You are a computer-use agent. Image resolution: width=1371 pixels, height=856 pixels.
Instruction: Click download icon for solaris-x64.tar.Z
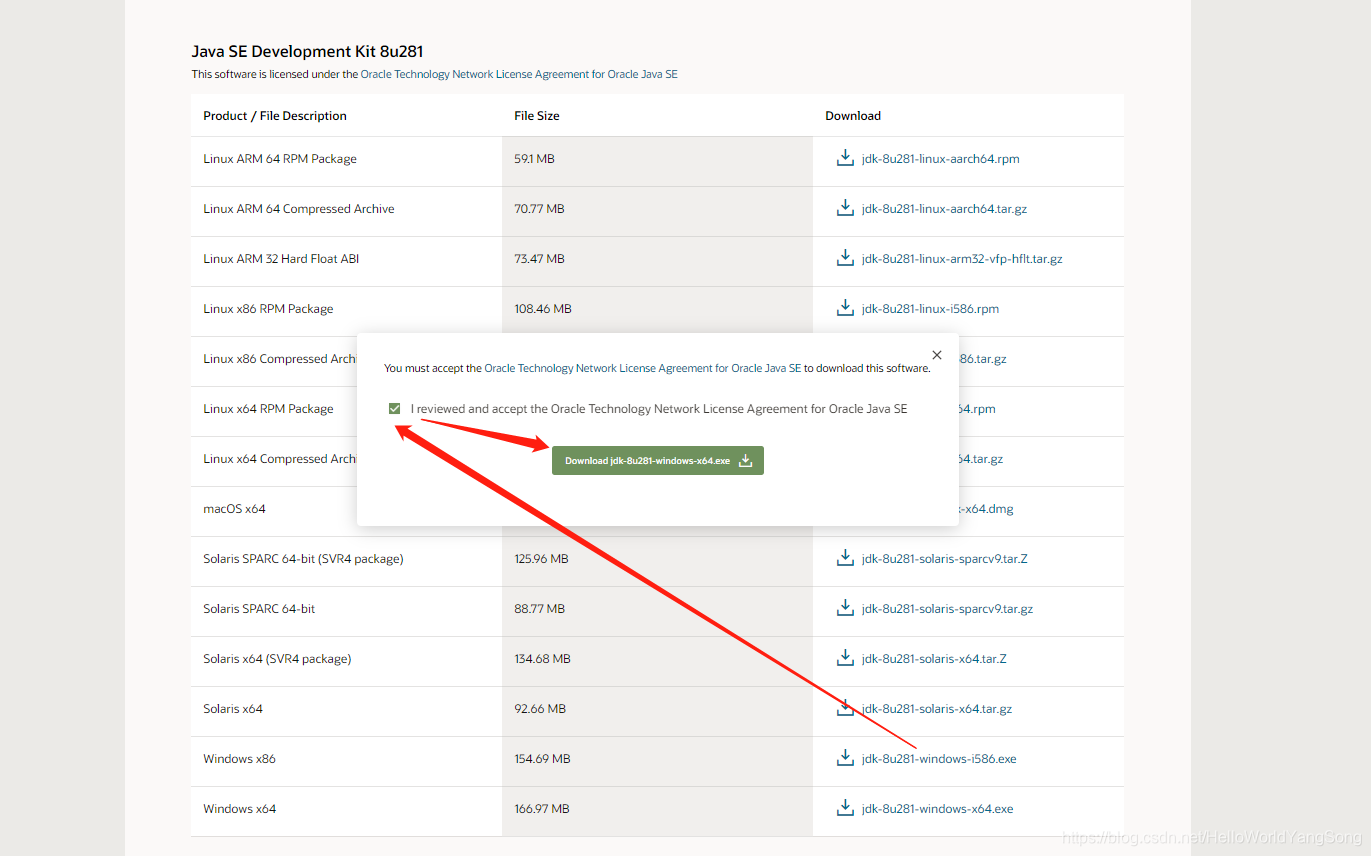tap(845, 658)
